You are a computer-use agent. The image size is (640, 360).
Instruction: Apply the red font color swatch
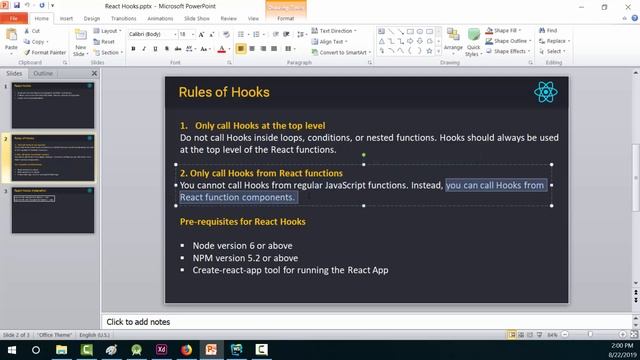pos(222,49)
